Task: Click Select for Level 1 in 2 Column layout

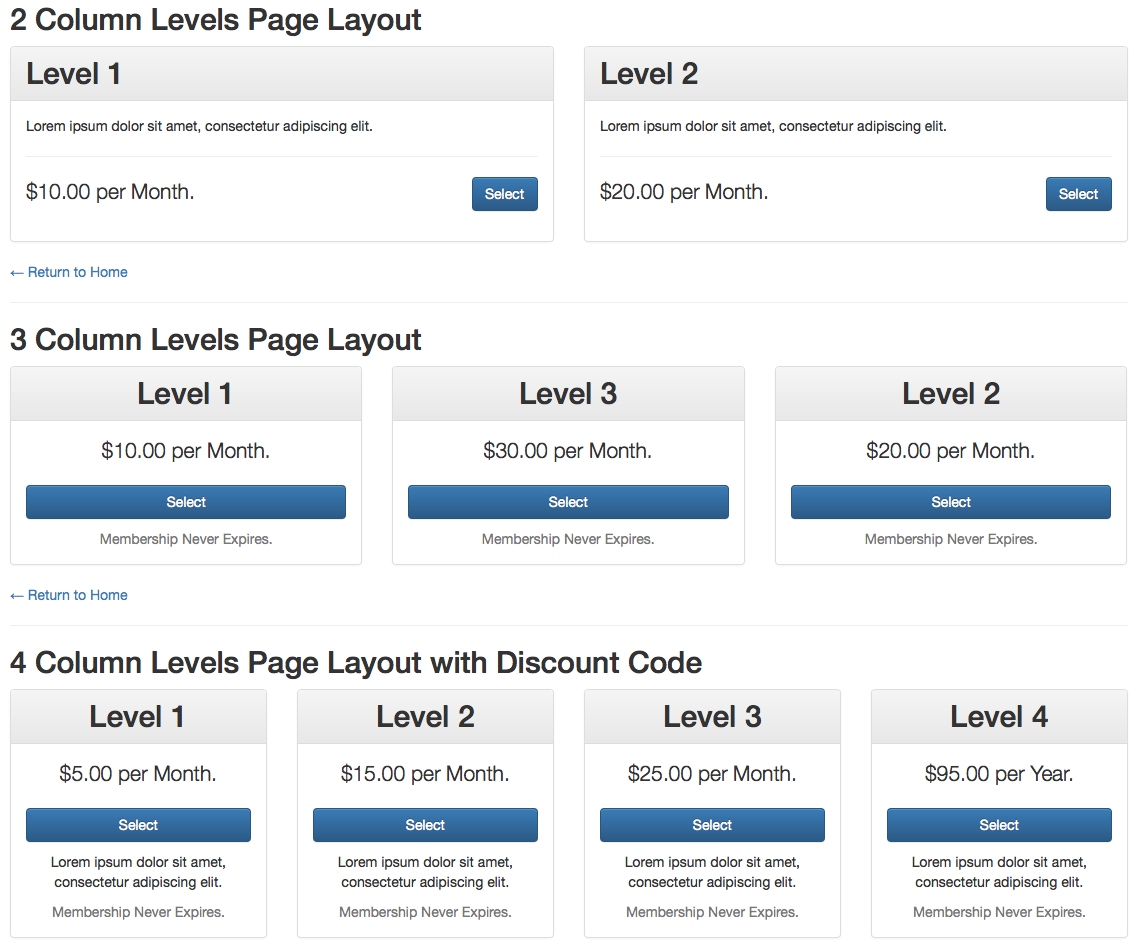Action: click(x=504, y=194)
